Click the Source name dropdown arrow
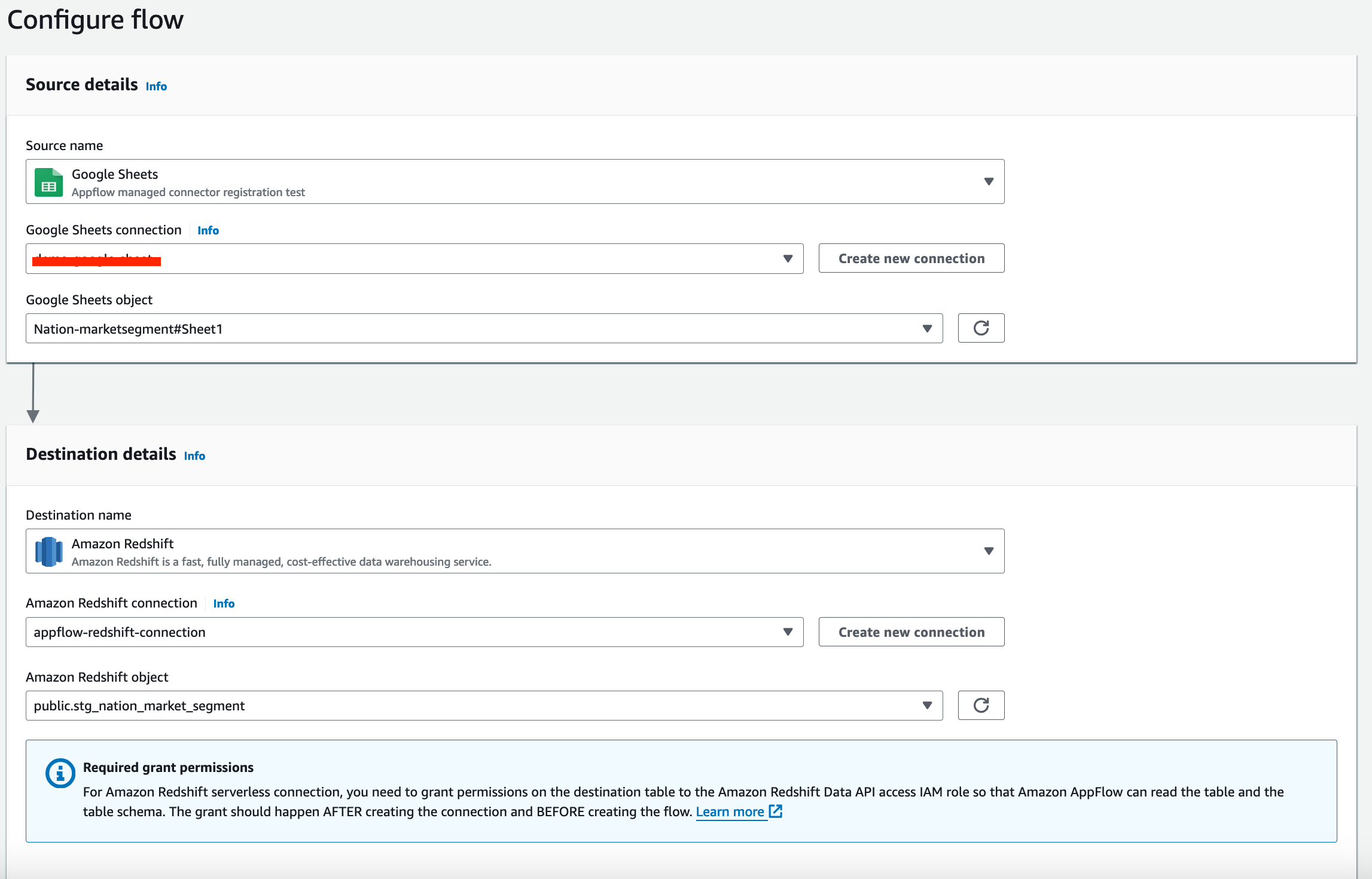 tap(988, 182)
